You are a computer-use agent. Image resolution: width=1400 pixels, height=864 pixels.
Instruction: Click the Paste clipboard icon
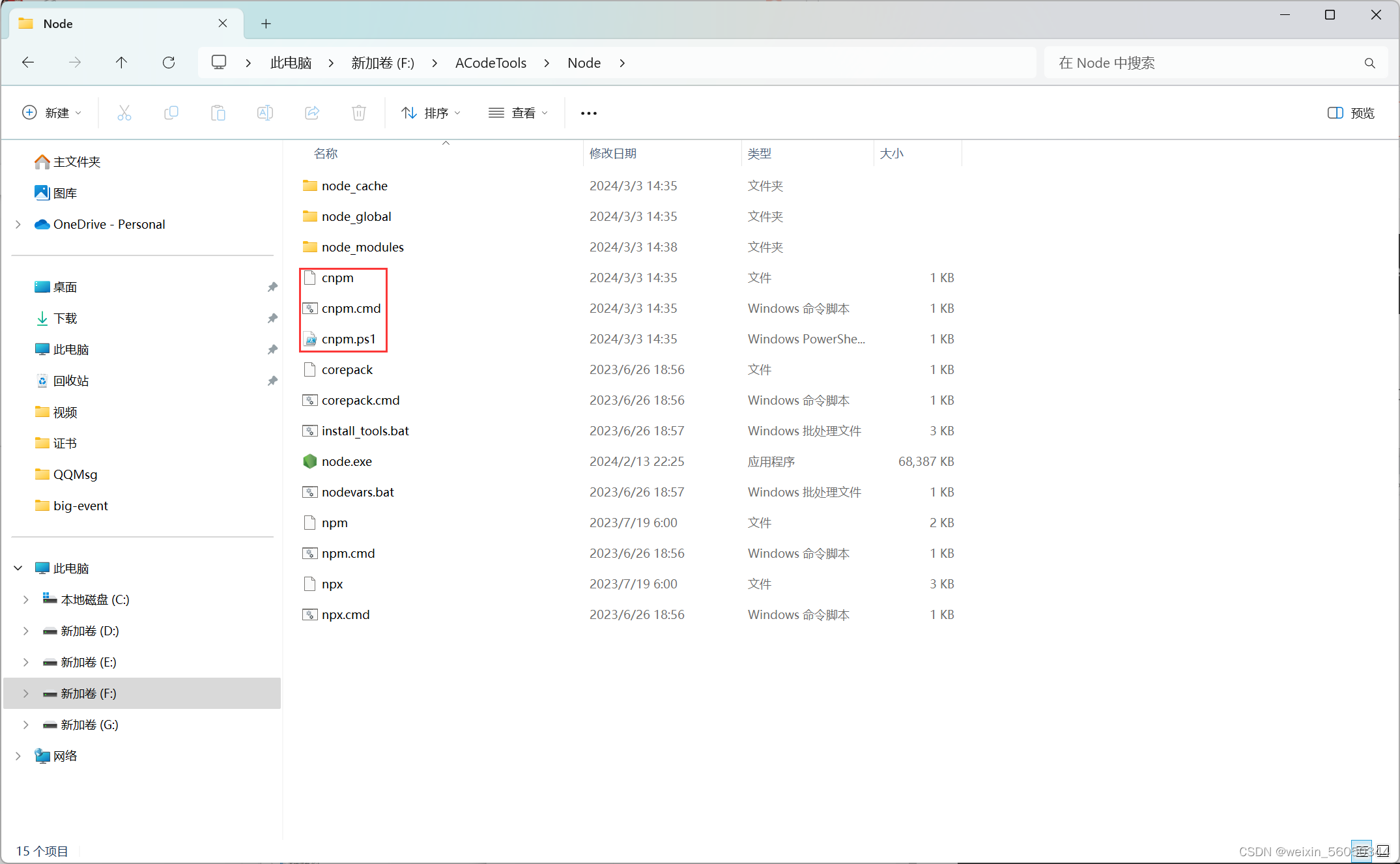point(218,113)
